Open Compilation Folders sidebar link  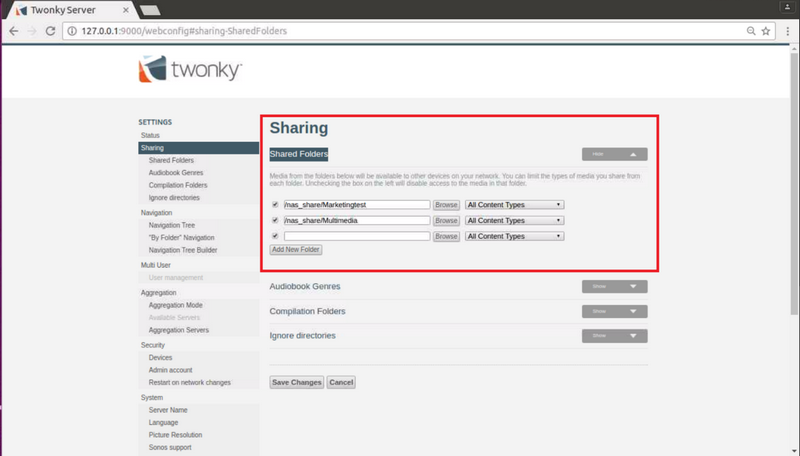tap(178, 185)
